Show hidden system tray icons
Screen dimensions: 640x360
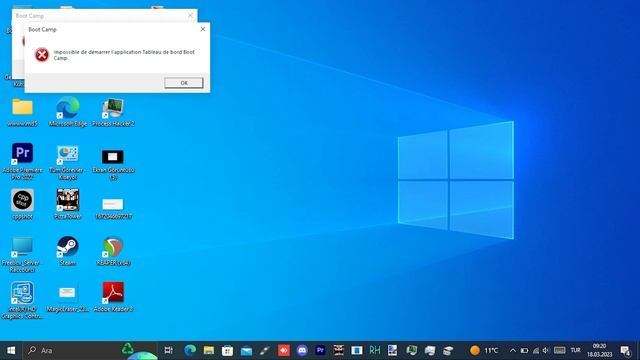tap(513, 350)
